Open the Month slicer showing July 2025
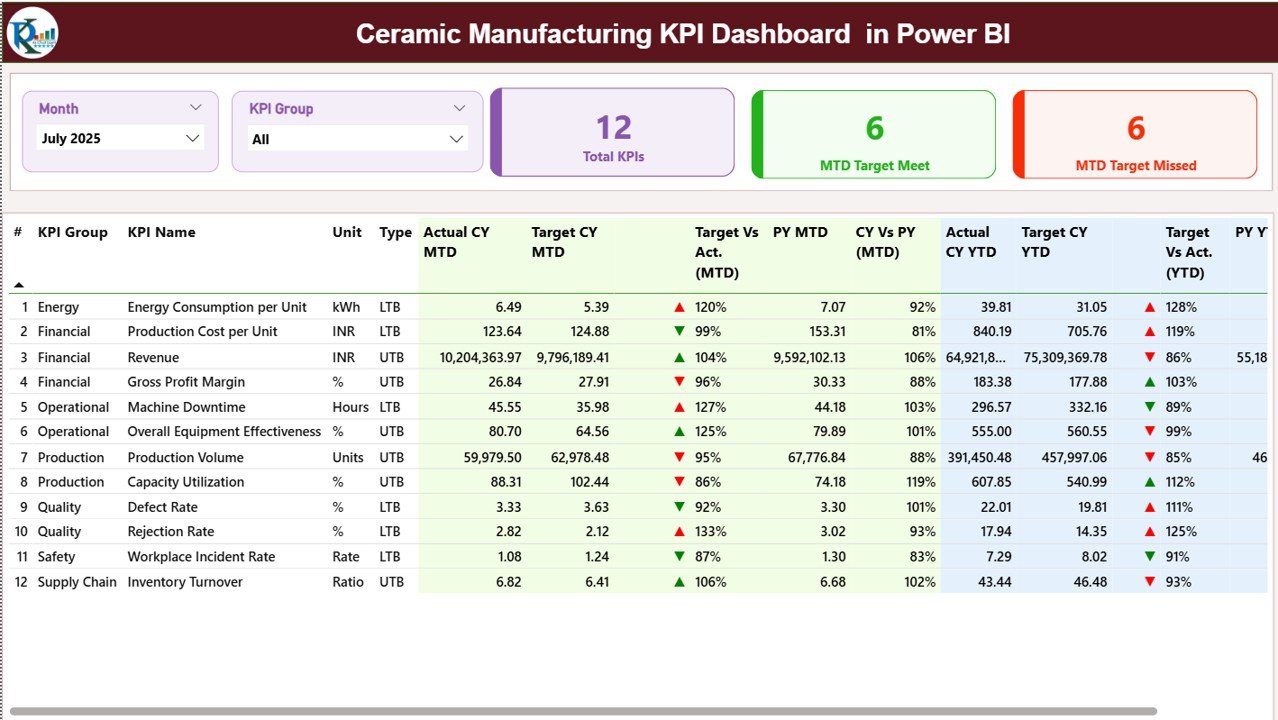The width and height of the screenshot is (1278, 720). click(119, 139)
